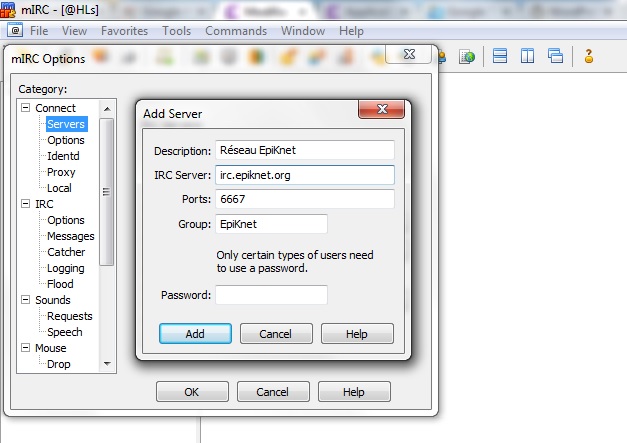
Task: Open the View menu
Action: pyautogui.click(x=74, y=31)
